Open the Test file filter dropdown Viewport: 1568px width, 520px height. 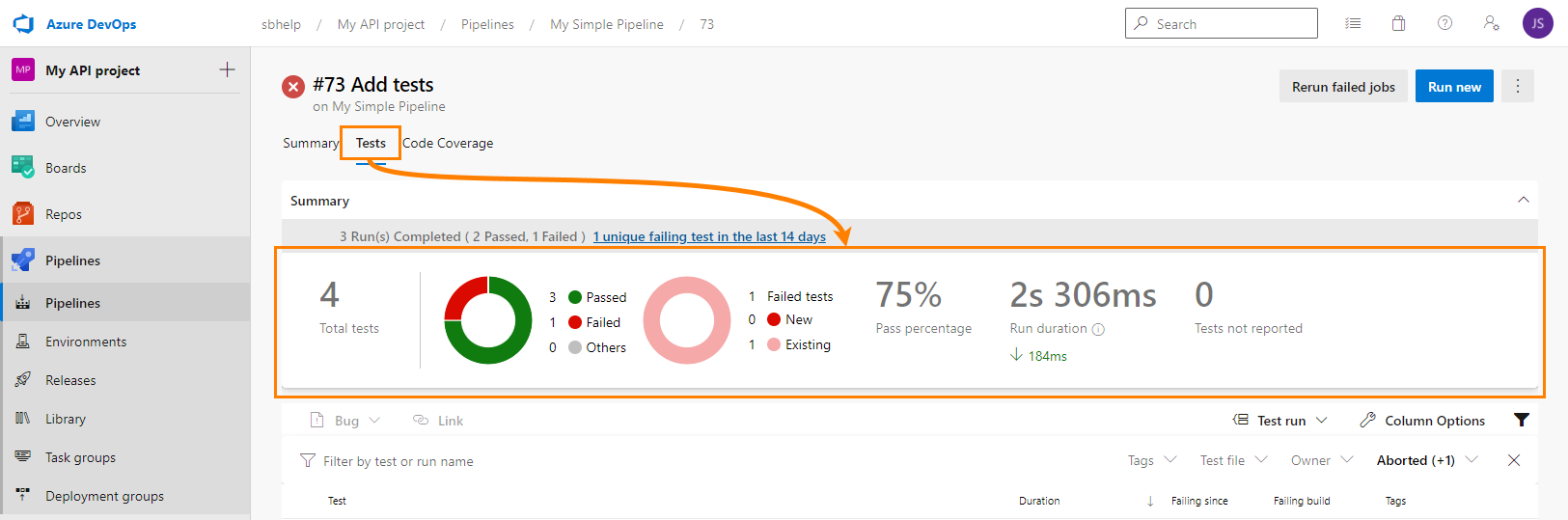point(1234,460)
